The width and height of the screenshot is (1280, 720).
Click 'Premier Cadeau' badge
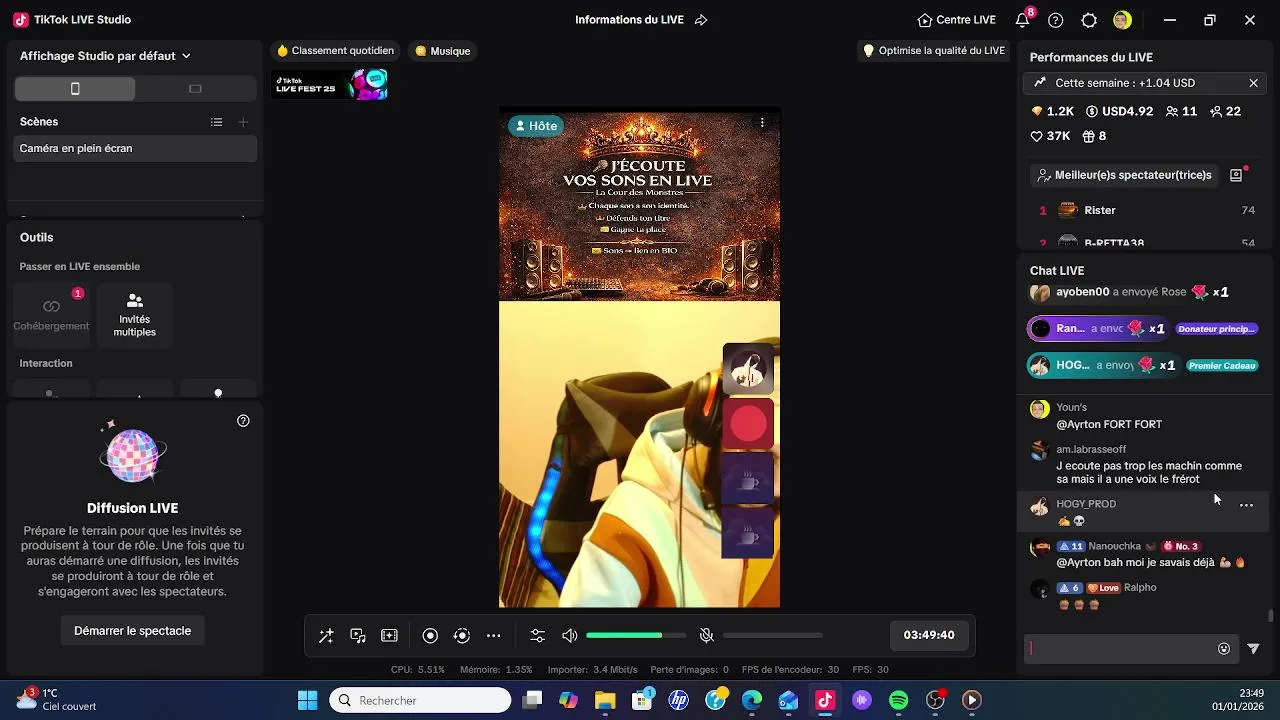tap(1222, 366)
